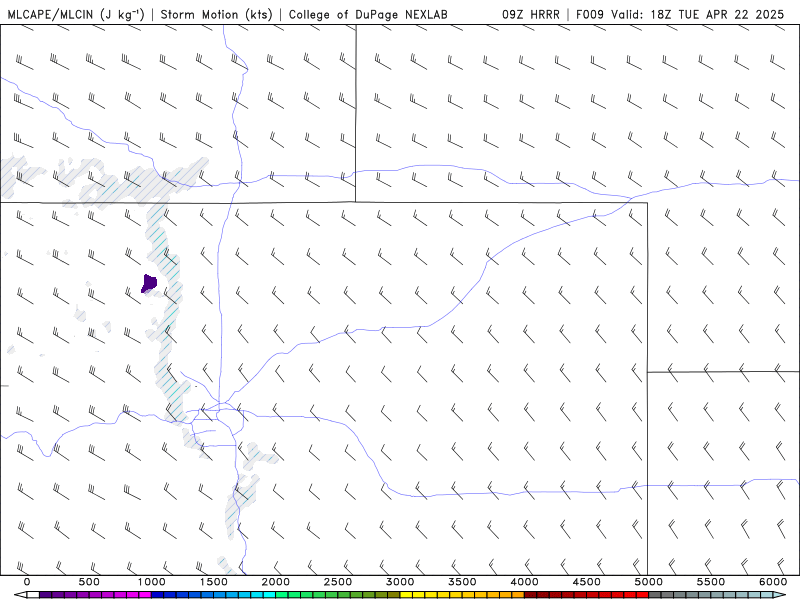Screen dimensions: 800x600
Task: Click the right arrow end of colorbar
Action: [779, 595]
